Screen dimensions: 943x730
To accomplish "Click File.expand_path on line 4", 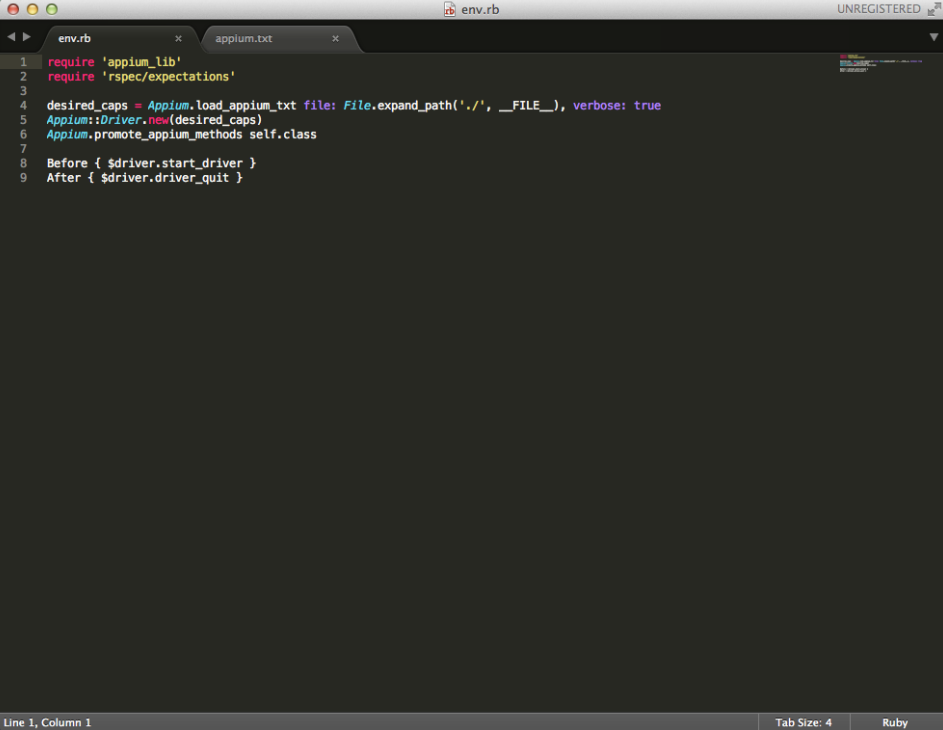I will tap(397, 106).
